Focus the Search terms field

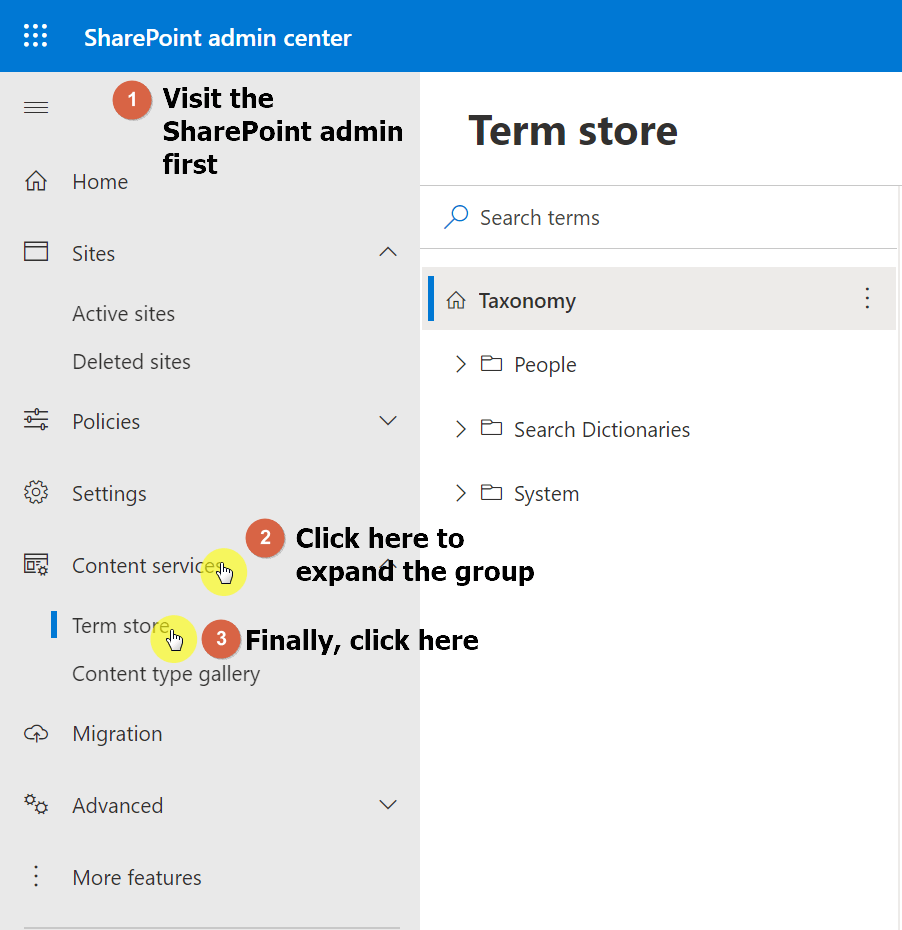[x=658, y=217]
